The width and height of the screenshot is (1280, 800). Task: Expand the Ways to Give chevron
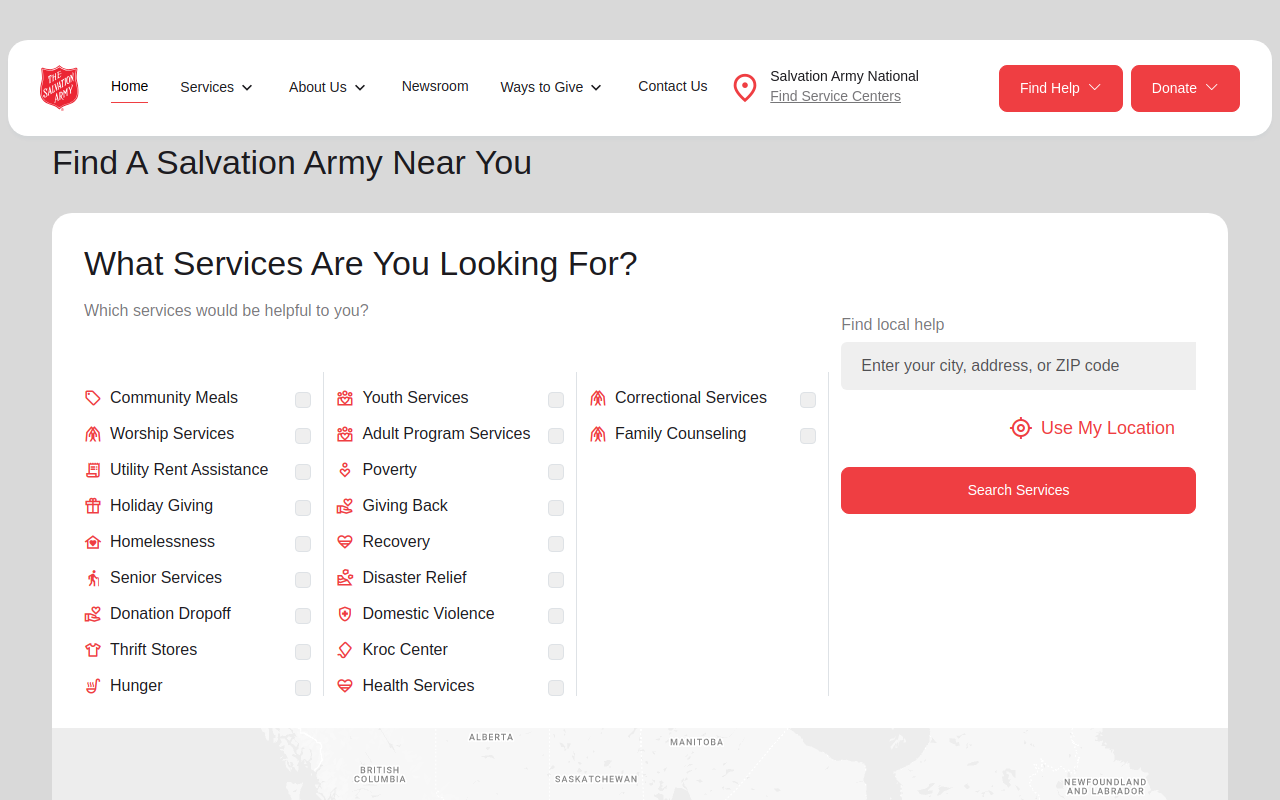coord(596,88)
